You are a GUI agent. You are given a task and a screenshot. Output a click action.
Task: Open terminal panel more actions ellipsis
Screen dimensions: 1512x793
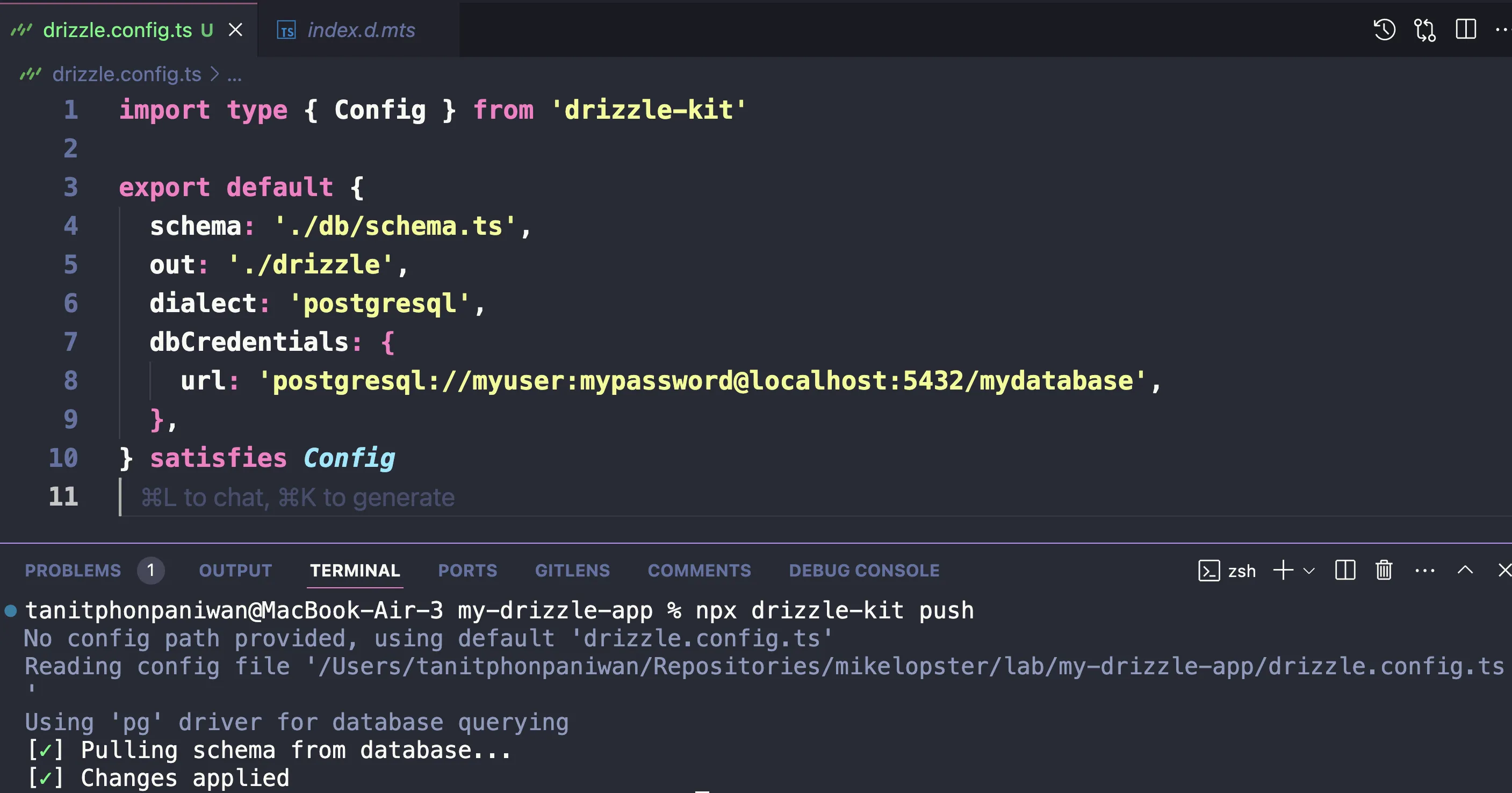click(1424, 571)
